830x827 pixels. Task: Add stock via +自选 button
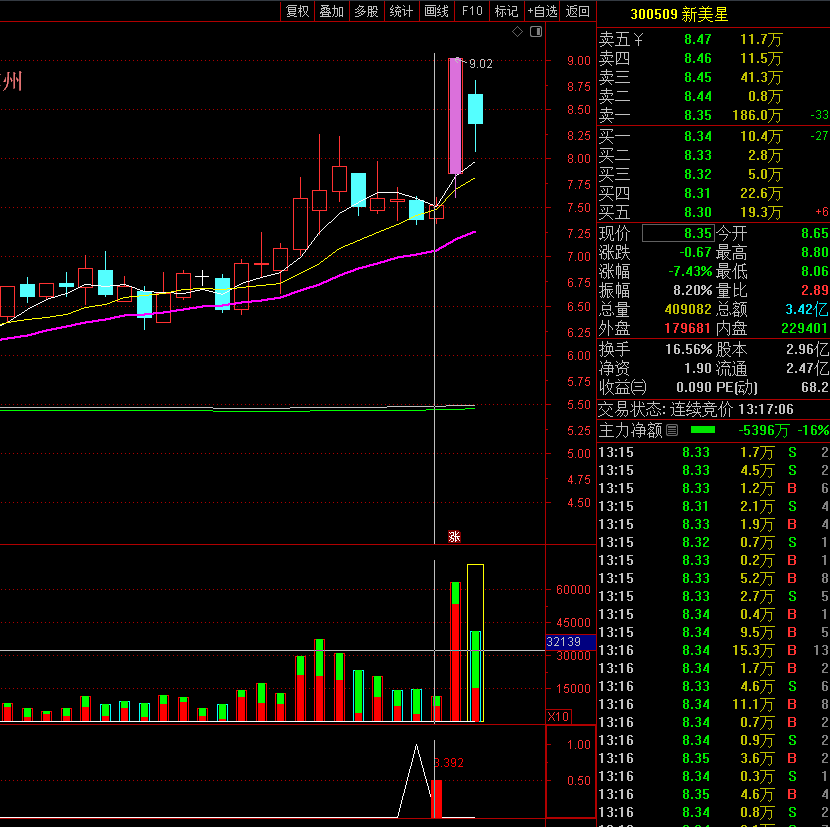(542, 11)
